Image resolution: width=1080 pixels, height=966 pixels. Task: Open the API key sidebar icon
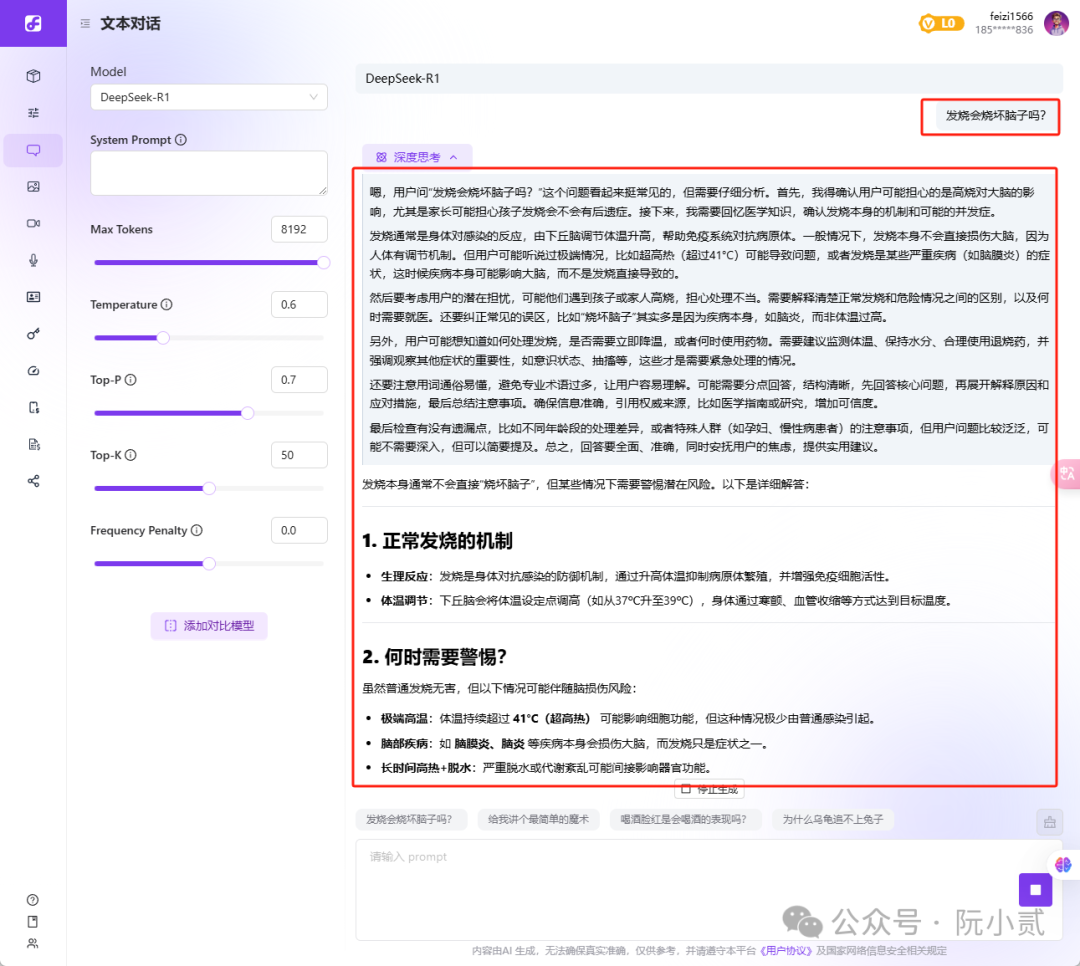coord(33,333)
